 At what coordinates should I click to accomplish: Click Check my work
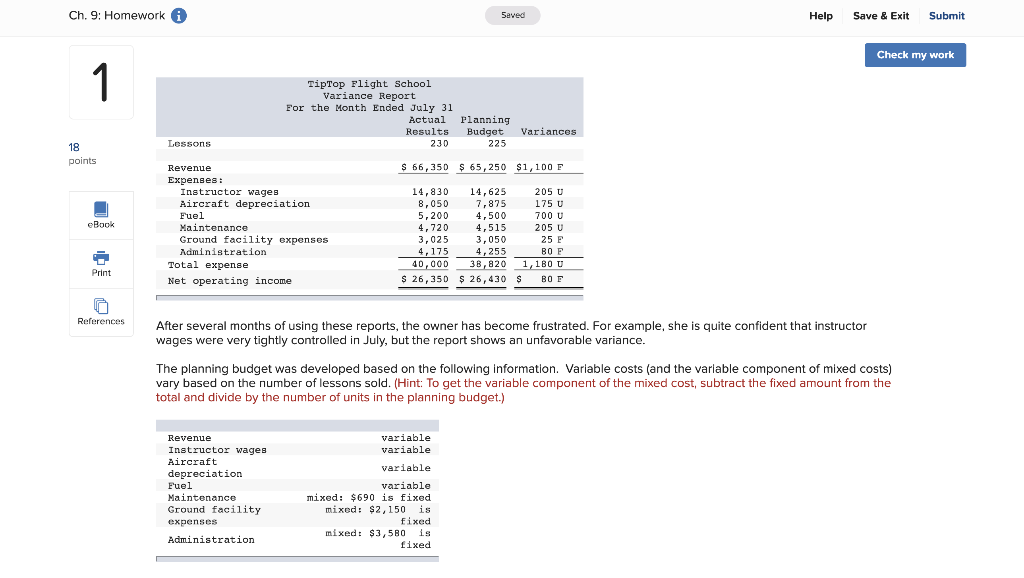914,55
